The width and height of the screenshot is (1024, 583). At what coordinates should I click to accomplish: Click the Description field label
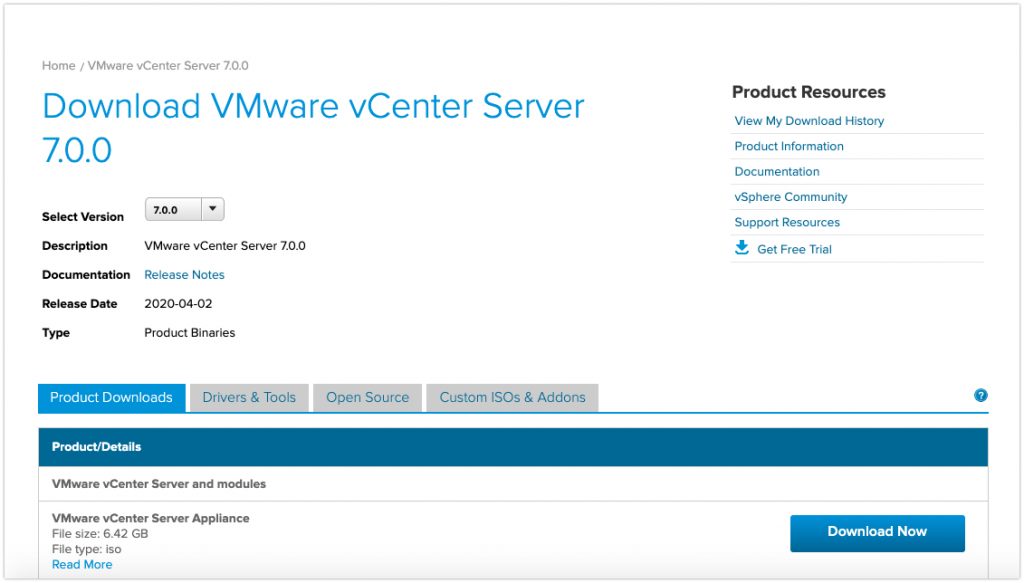coord(75,246)
